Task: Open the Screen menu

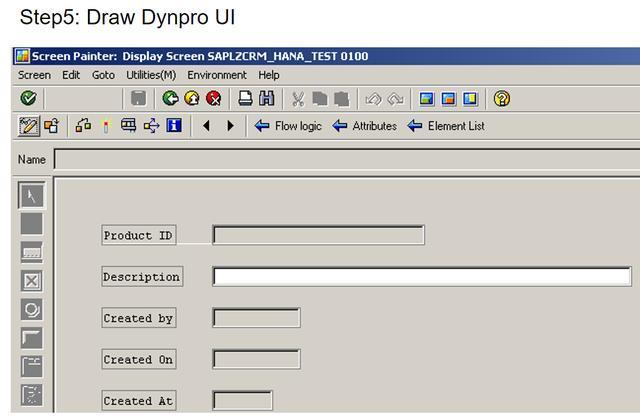Action: pos(34,75)
